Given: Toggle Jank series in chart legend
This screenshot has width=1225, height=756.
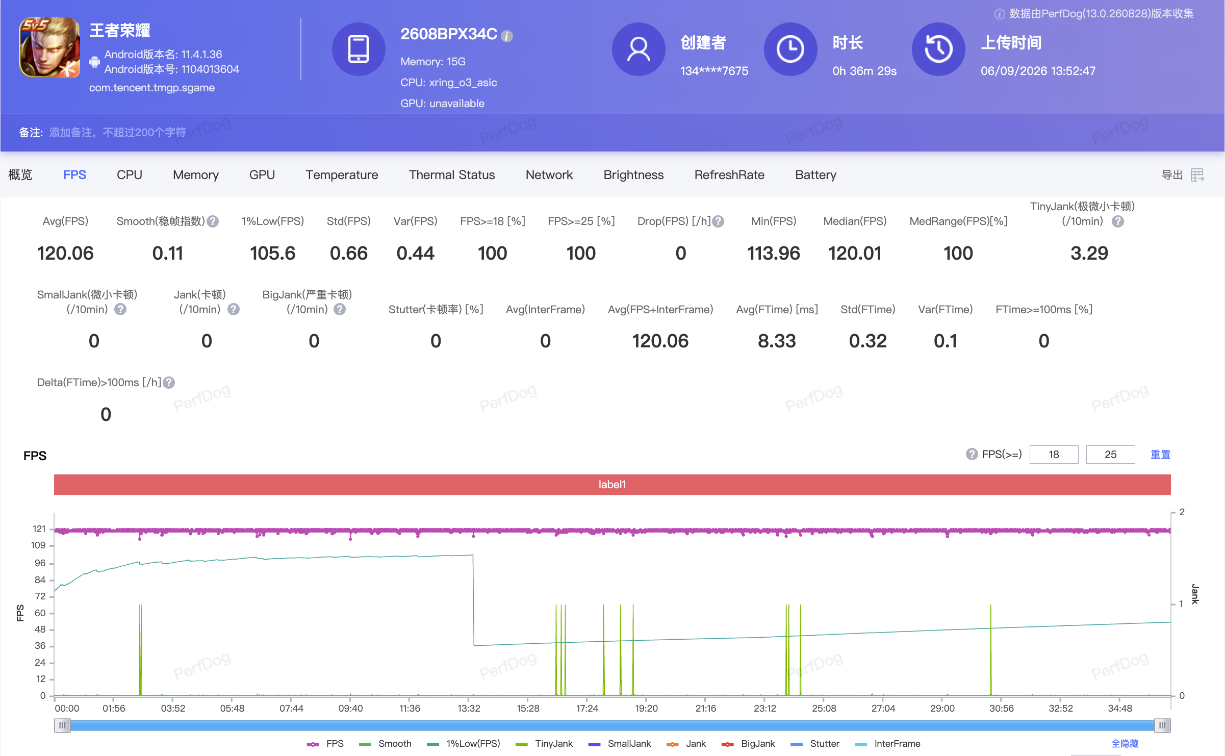Looking at the screenshot, I should pyautogui.click(x=686, y=744).
